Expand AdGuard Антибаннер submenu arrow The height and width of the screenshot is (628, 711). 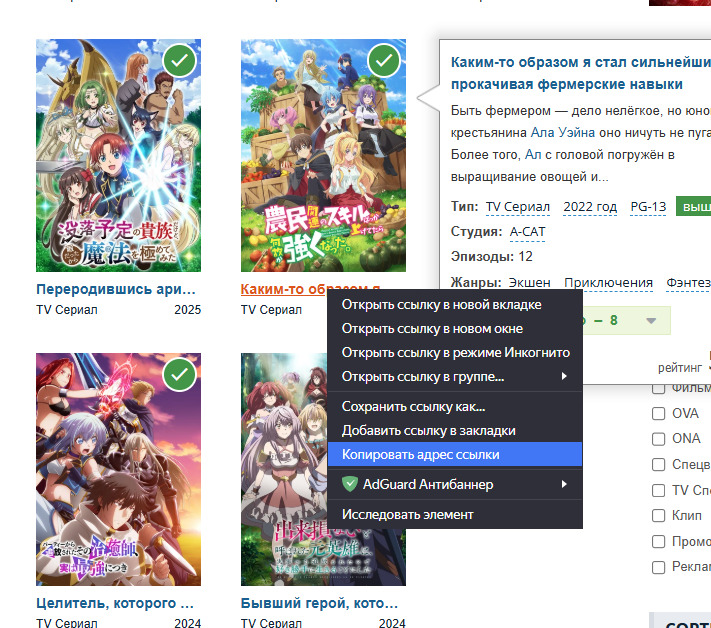coord(564,484)
